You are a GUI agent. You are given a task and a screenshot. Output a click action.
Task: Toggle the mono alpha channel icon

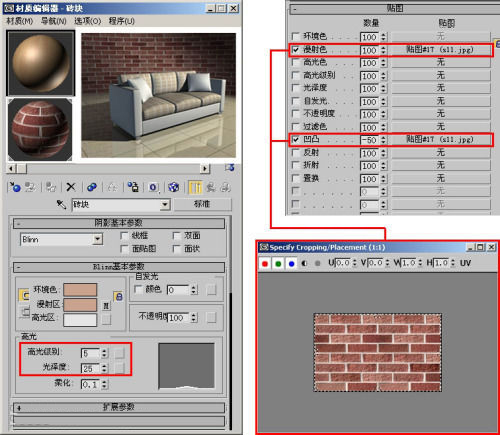[304, 263]
